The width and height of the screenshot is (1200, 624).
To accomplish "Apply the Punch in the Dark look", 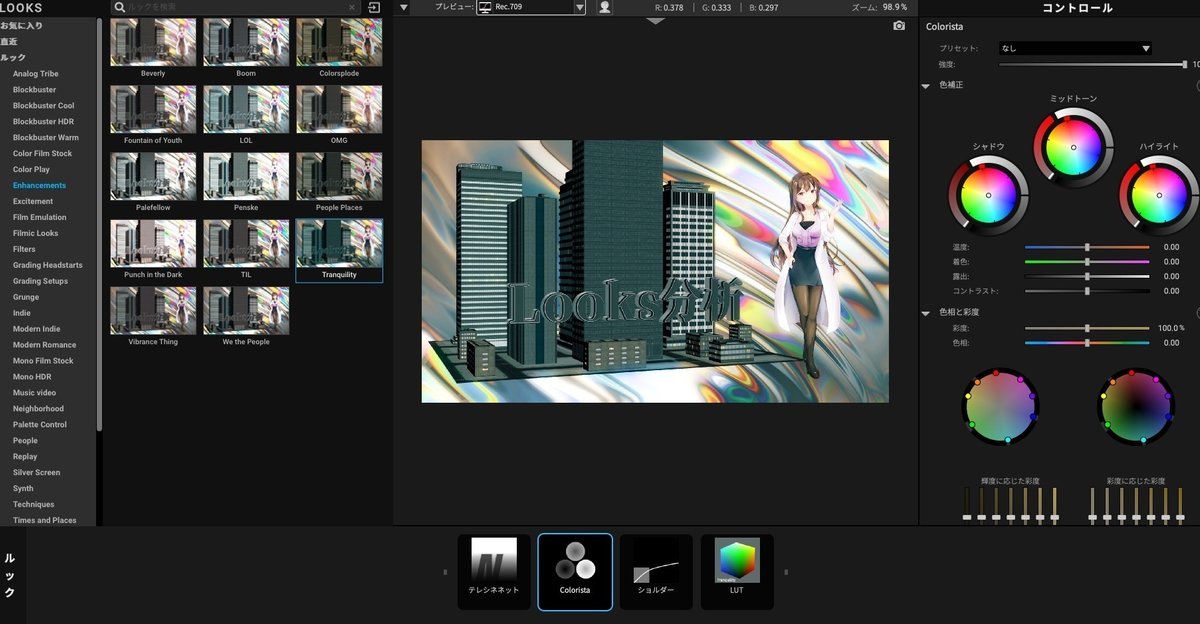I will (153, 250).
